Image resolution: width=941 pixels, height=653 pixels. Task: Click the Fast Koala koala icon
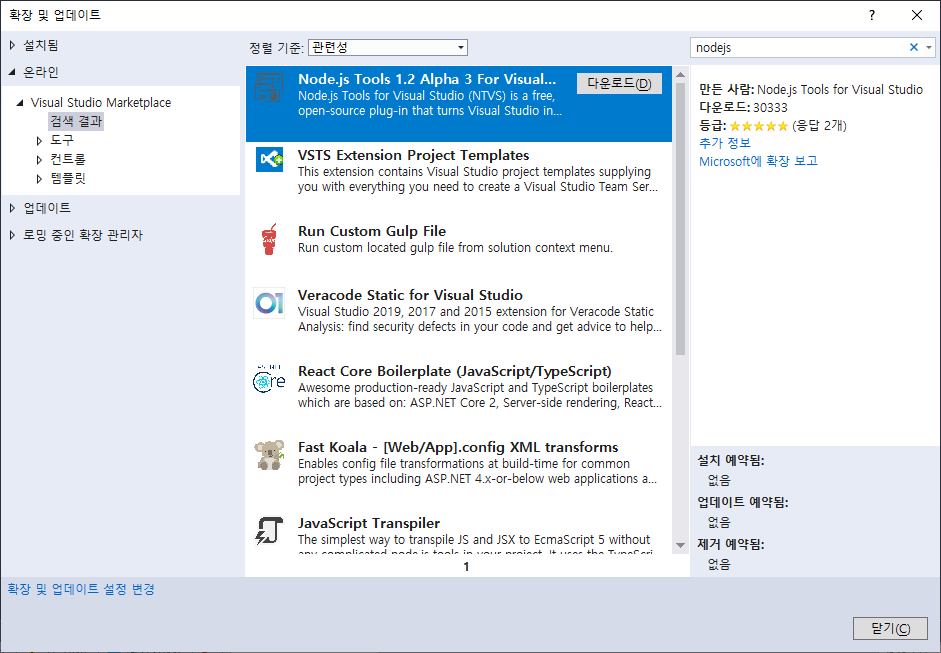click(x=269, y=455)
